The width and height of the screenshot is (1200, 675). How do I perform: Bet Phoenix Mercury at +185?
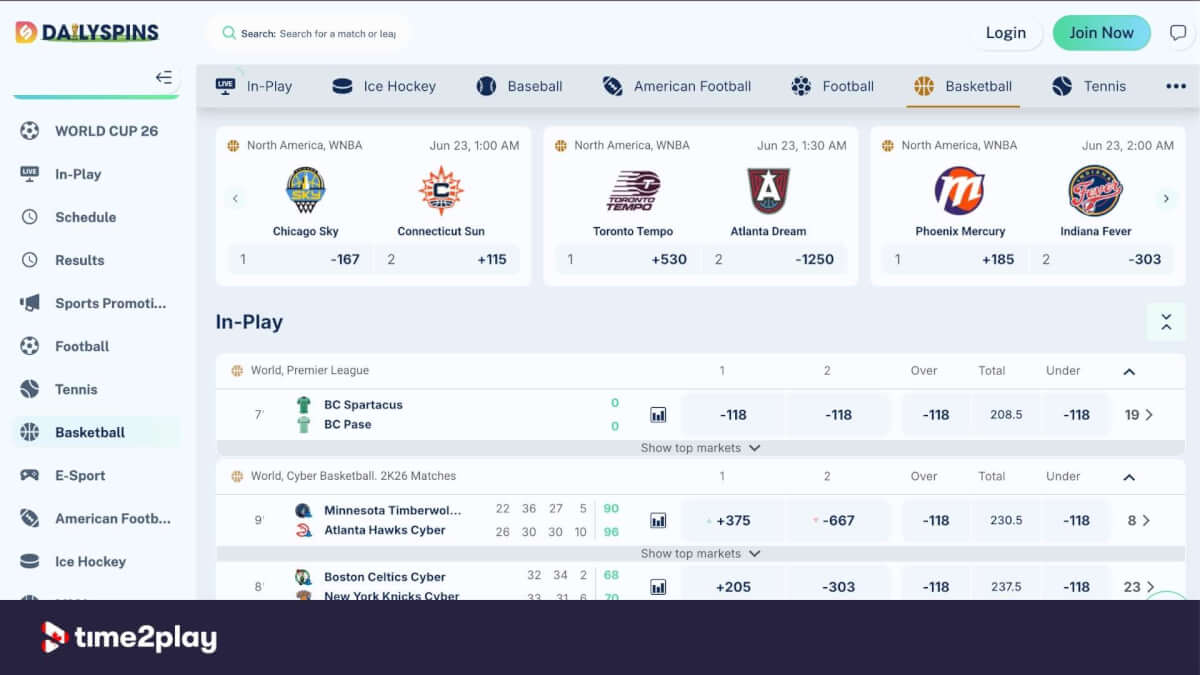point(954,259)
